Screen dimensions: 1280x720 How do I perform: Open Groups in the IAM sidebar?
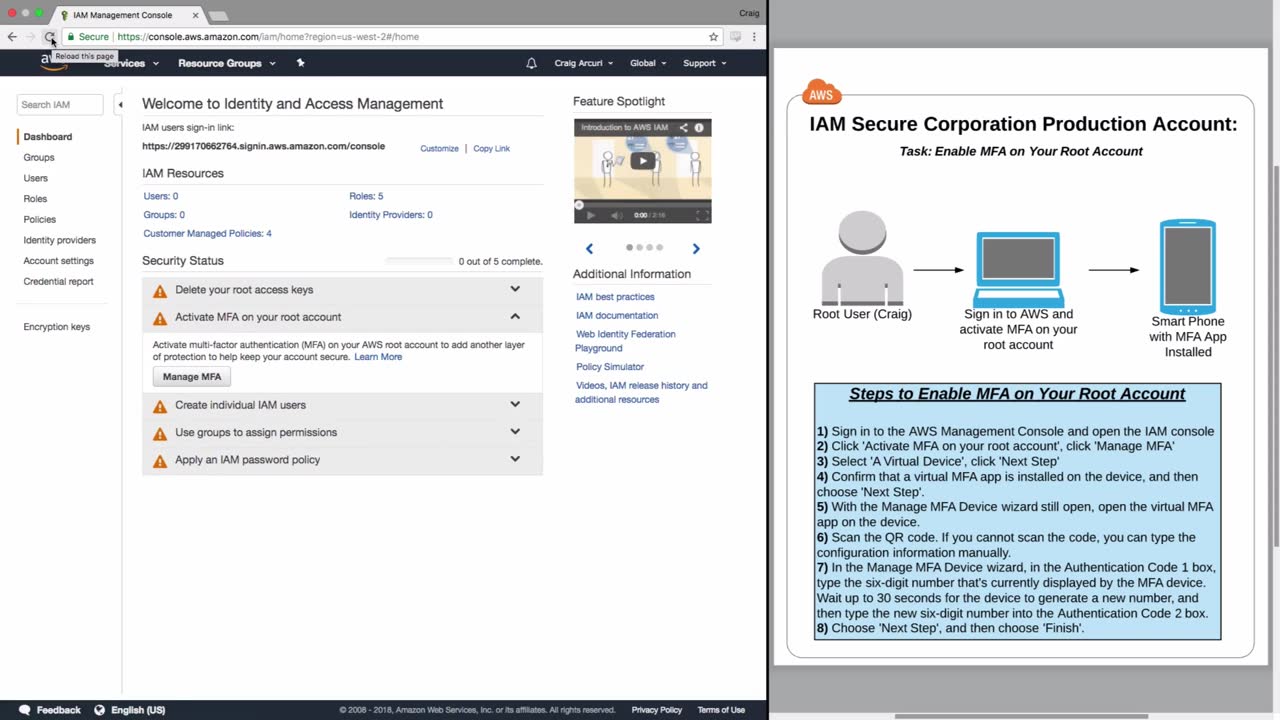tap(39, 158)
